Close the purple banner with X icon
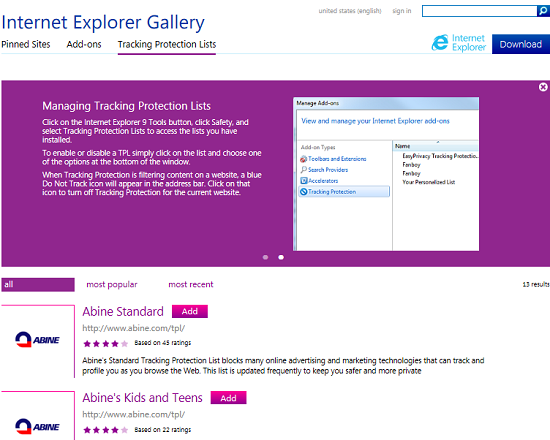550x440 pixels. point(543,87)
